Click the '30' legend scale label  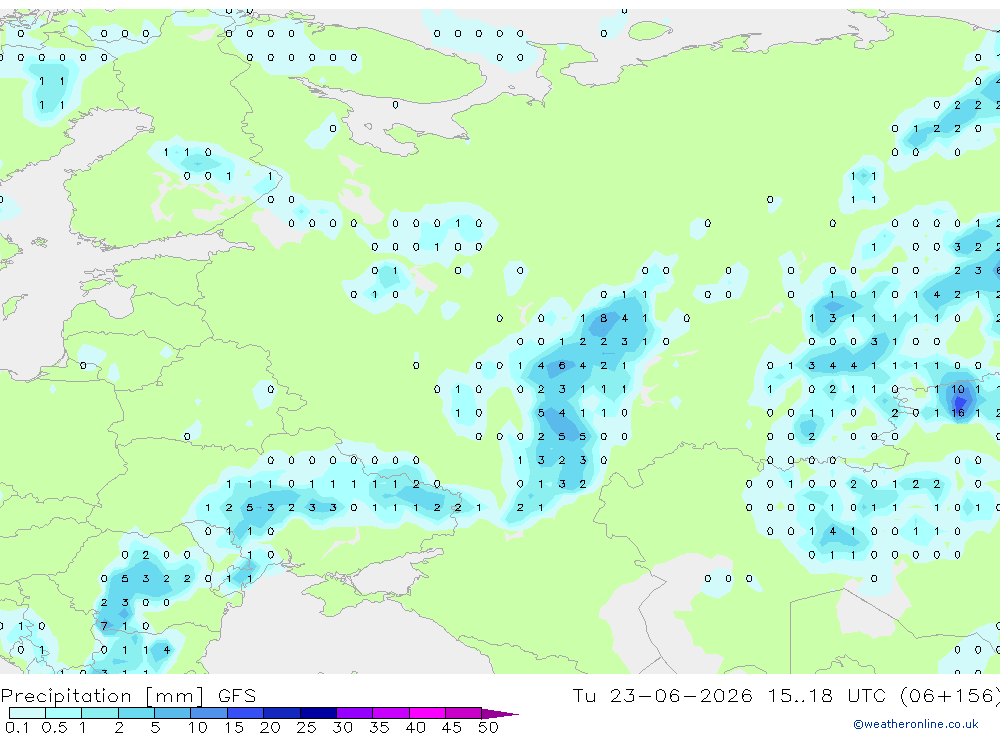point(342,727)
